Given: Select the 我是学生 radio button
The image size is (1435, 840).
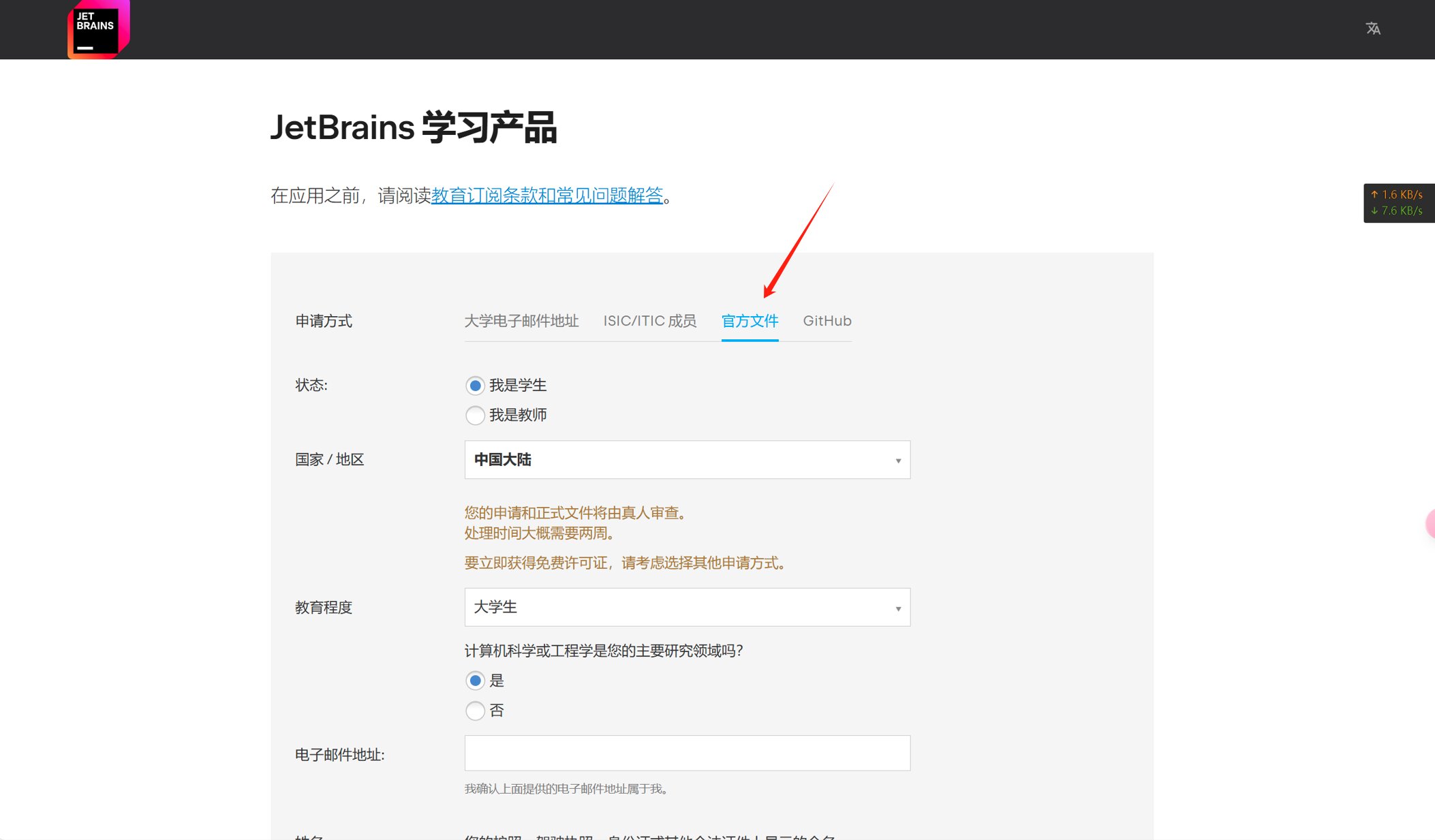Looking at the screenshot, I should 475,386.
